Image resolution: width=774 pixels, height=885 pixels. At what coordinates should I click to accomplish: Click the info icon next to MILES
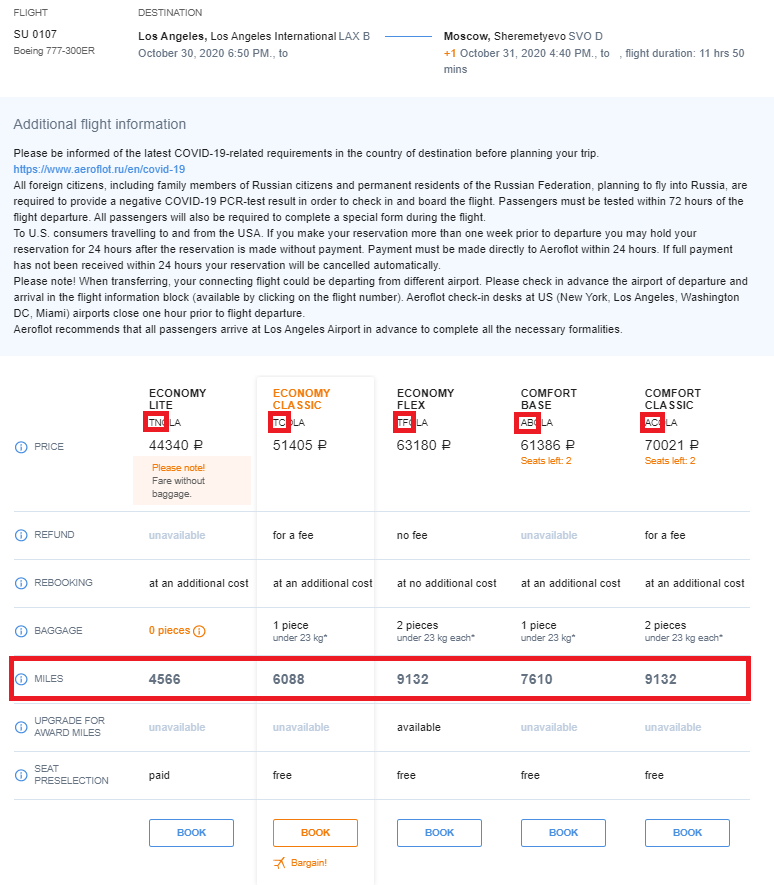pos(21,679)
